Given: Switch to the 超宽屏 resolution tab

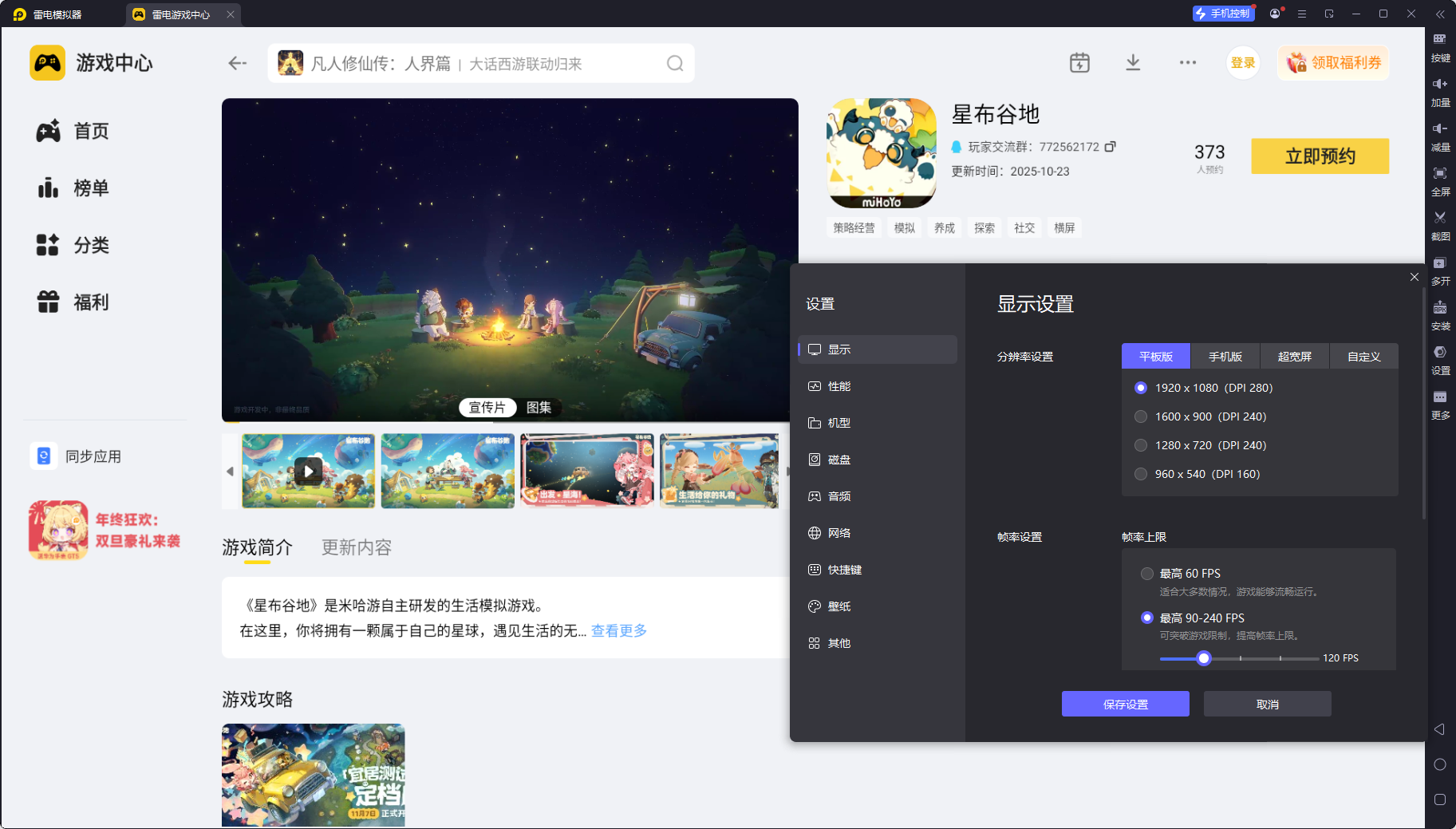Looking at the screenshot, I should [x=1295, y=356].
